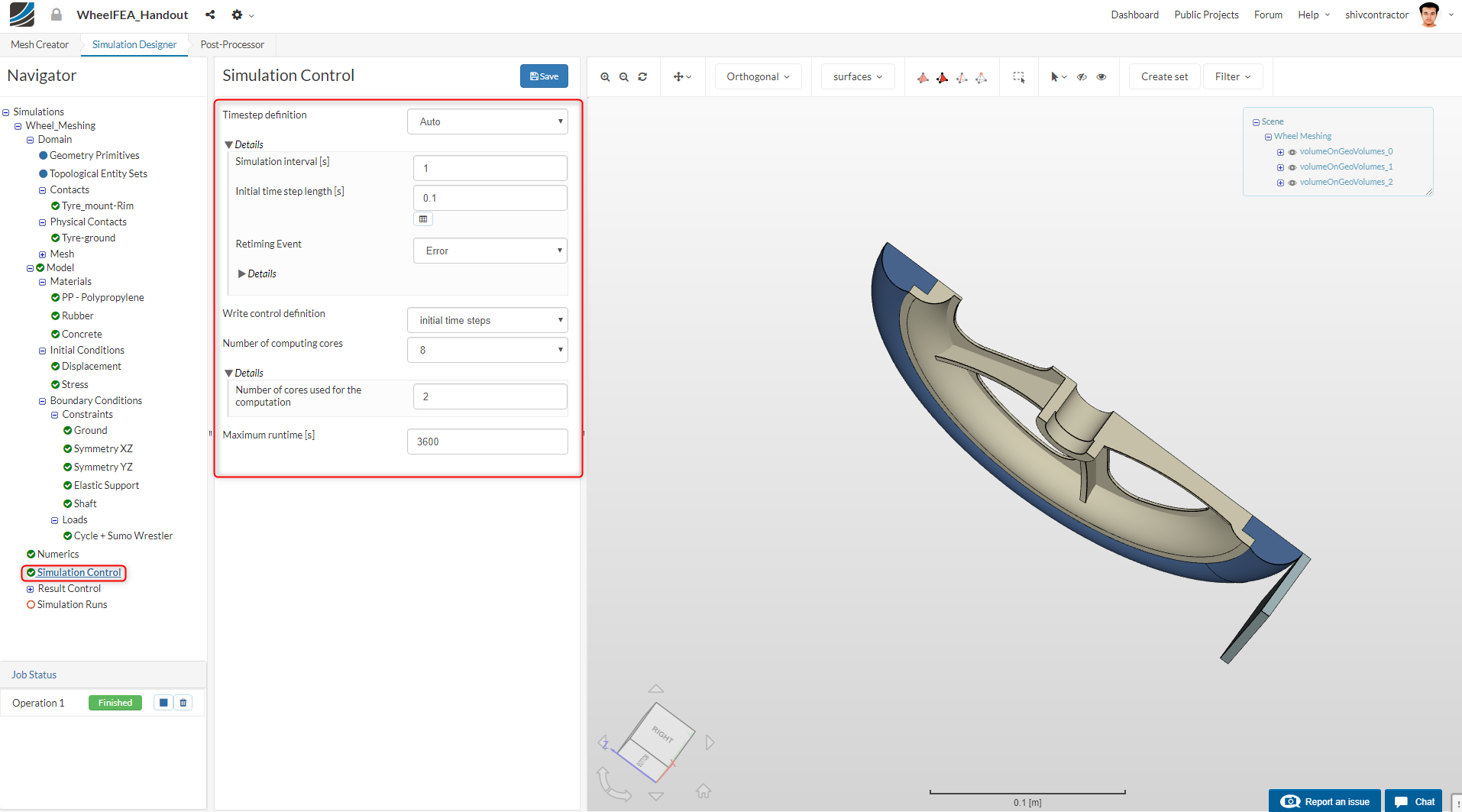Open the Orthogonal projection dropdown
Viewport: 1462px width, 812px height.
758,76
